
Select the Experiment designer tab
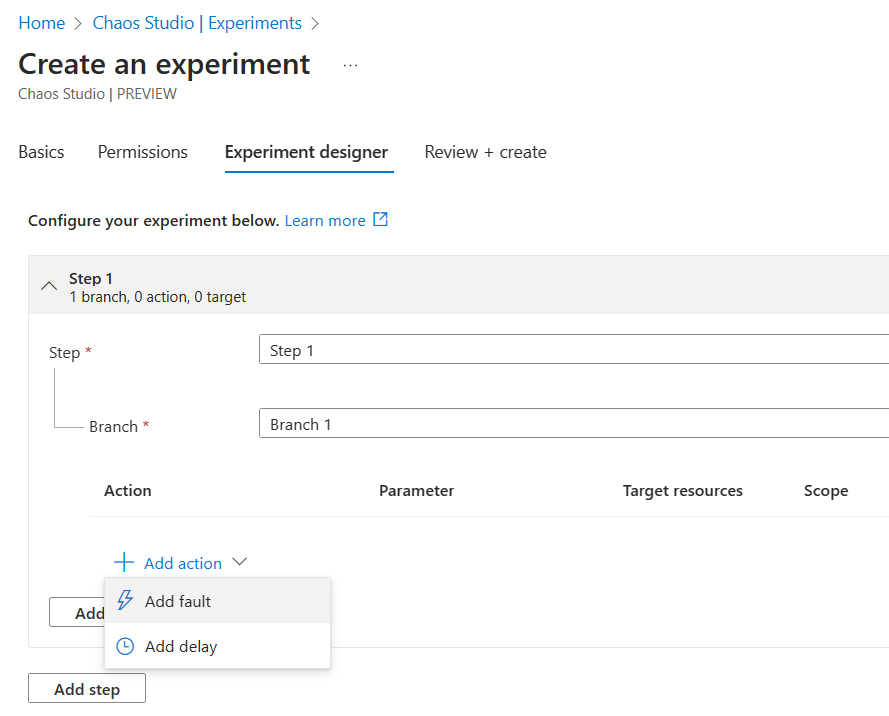click(306, 152)
